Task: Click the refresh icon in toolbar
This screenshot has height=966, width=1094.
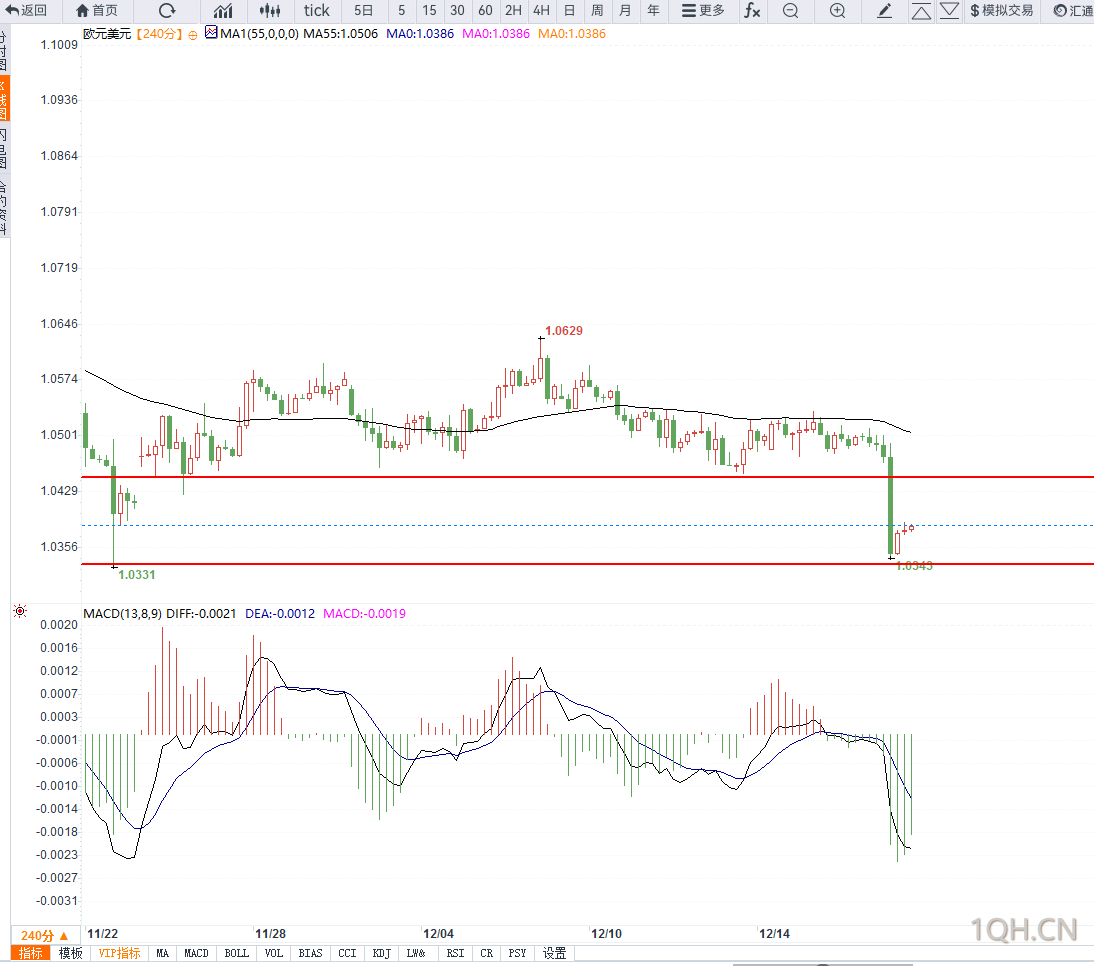Action: pyautogui.click(x=167, y=10)
